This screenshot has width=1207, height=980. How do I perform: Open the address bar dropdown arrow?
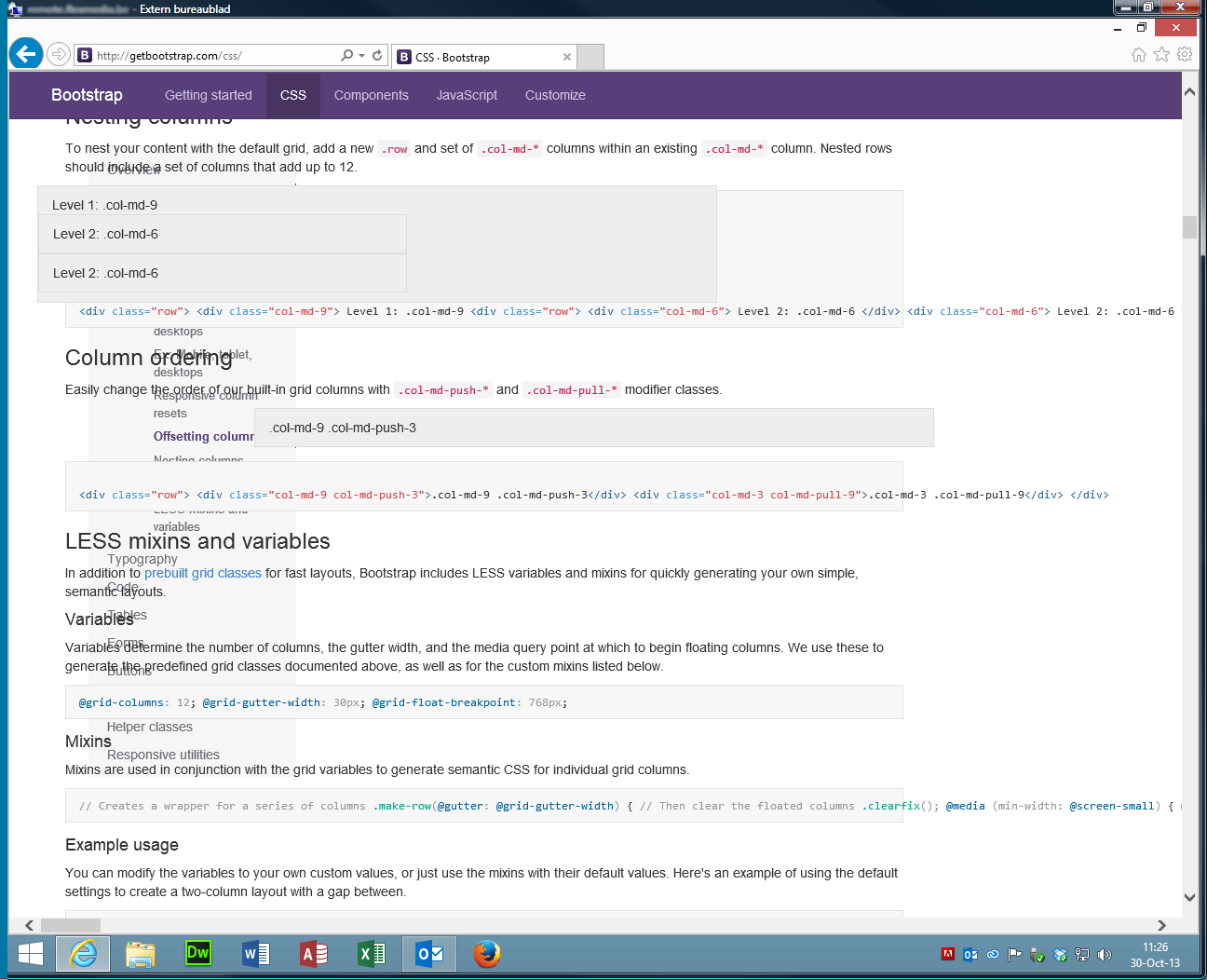[x=361, y=56]
